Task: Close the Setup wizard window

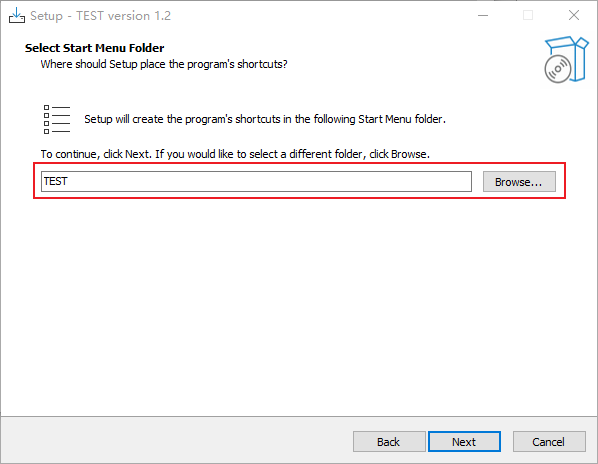Action: (574, 15)
